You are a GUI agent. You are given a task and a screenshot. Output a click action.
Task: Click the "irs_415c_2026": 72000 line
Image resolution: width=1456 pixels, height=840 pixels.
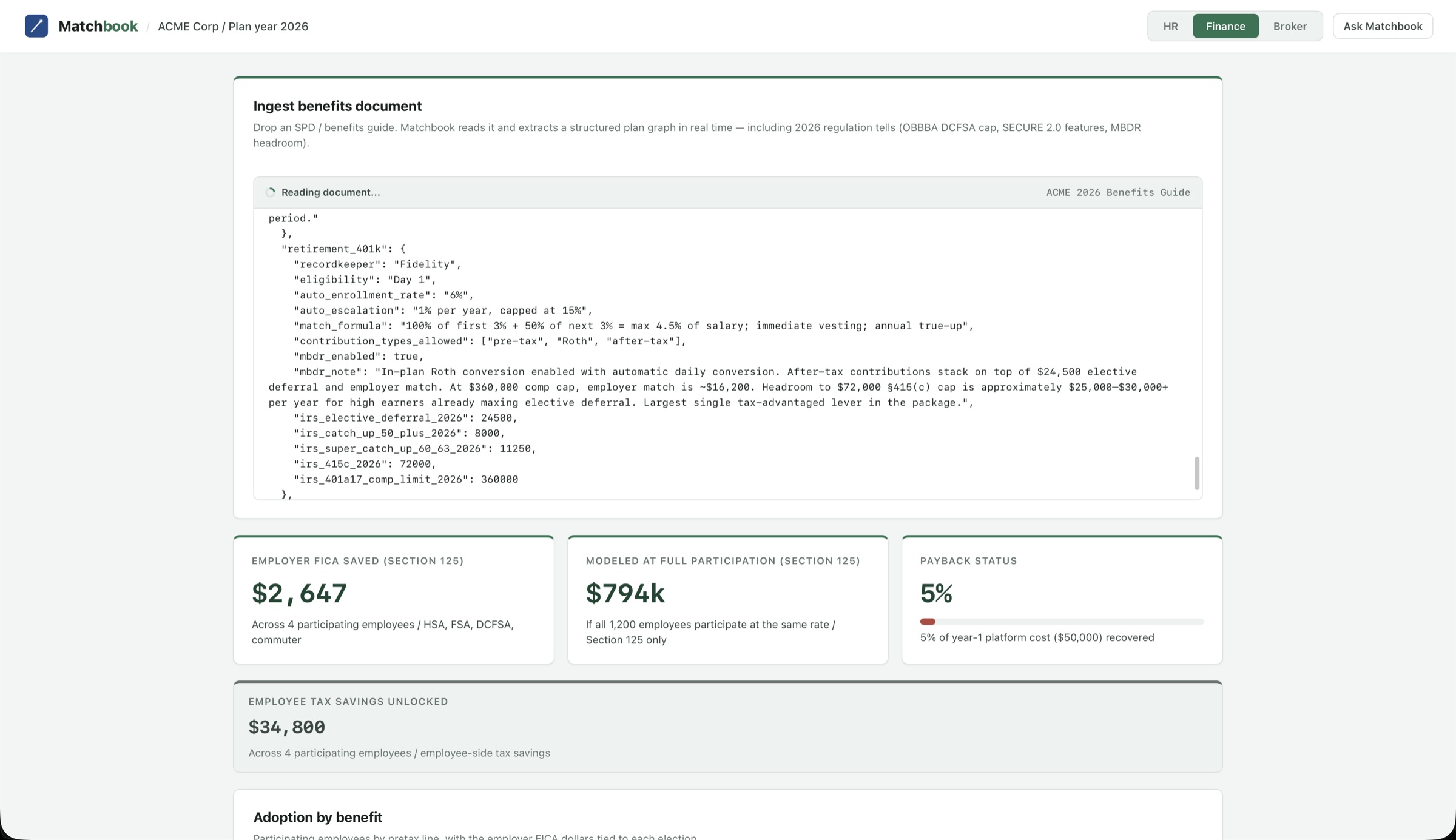coord(365,464)
